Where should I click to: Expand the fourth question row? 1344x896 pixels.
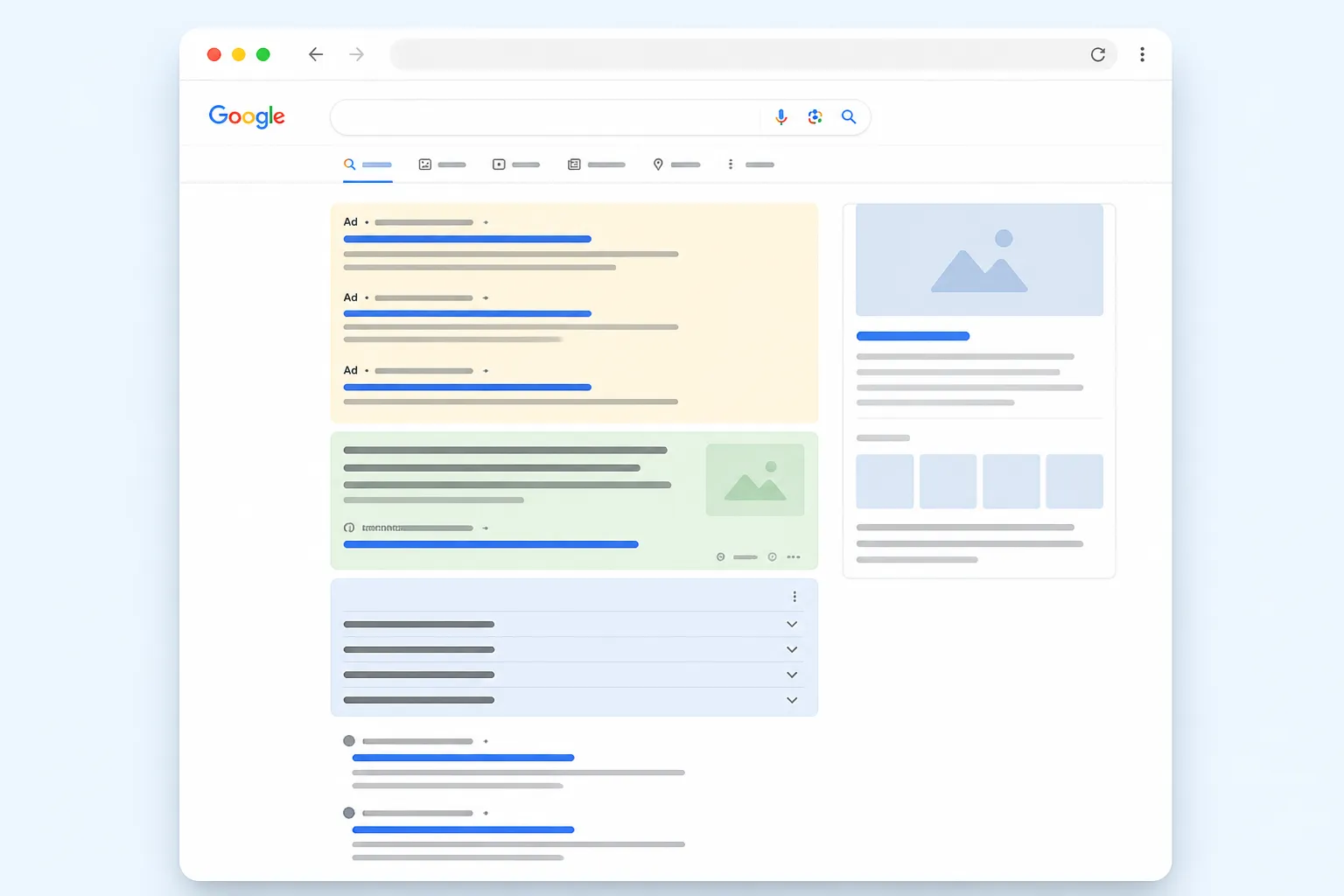[x=573, y=700]
